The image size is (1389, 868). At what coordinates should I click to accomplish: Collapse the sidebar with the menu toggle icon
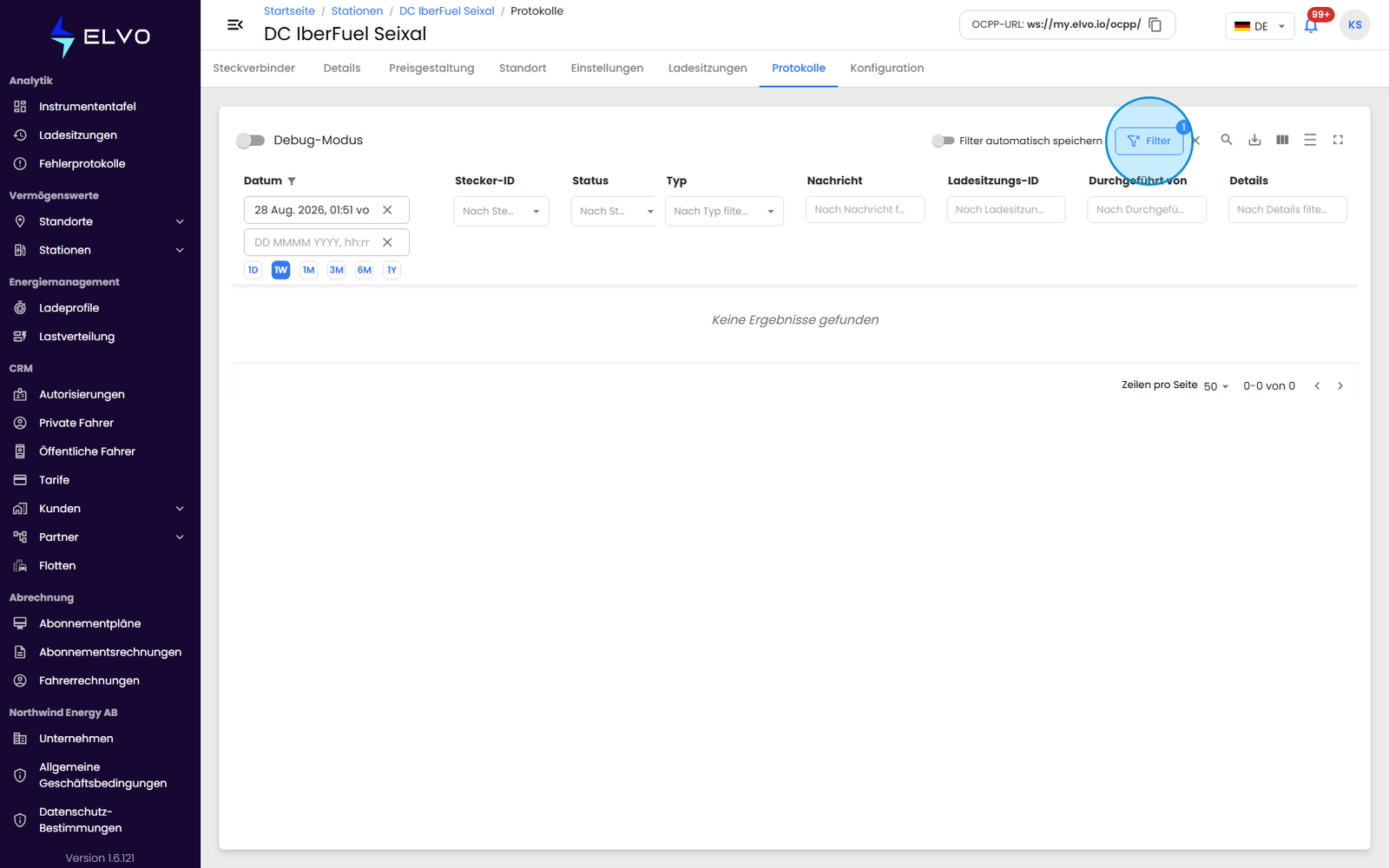pyautogui.click(x=234, y=24)
